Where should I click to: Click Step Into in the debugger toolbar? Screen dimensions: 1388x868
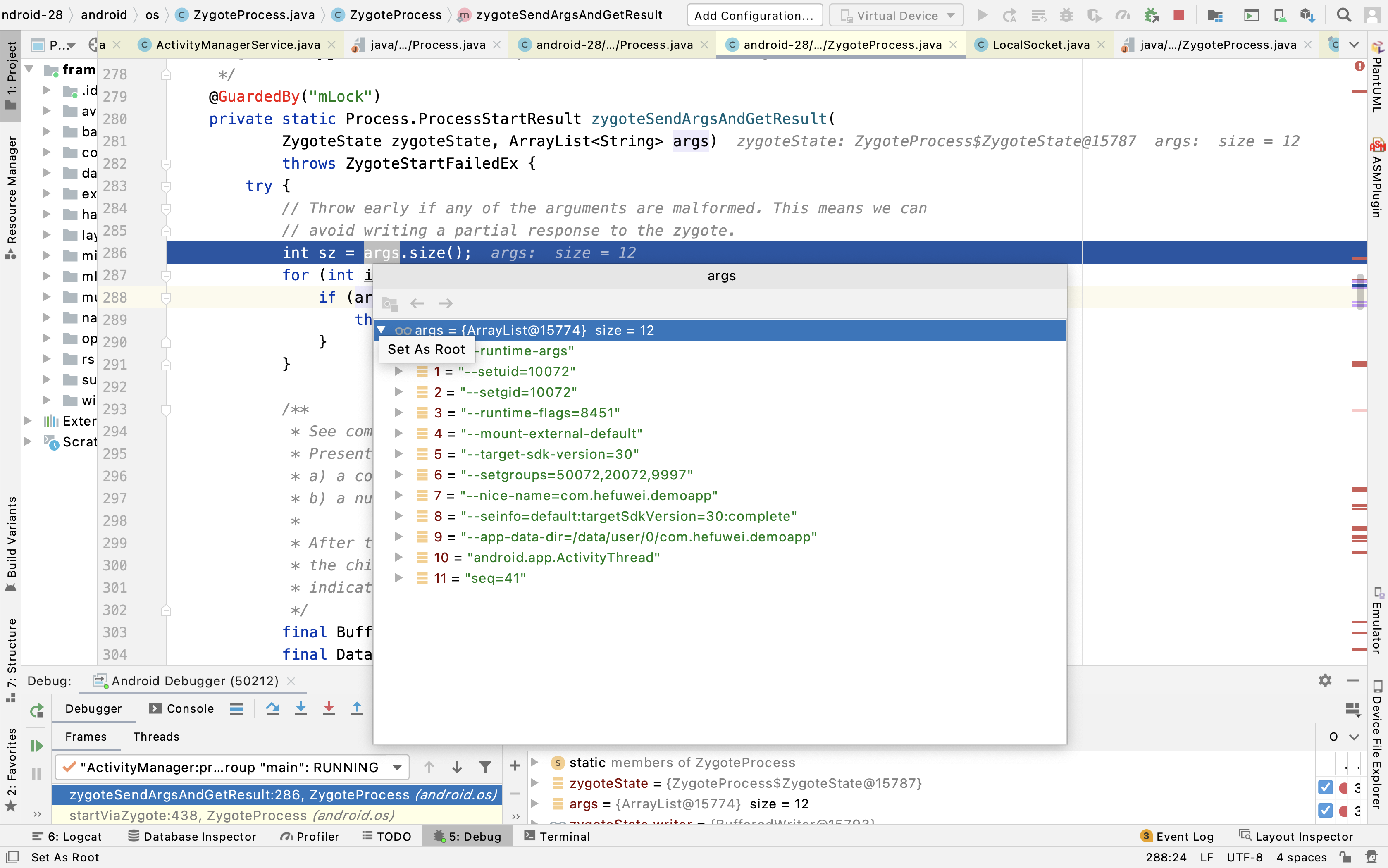click(x=301, y=708)
